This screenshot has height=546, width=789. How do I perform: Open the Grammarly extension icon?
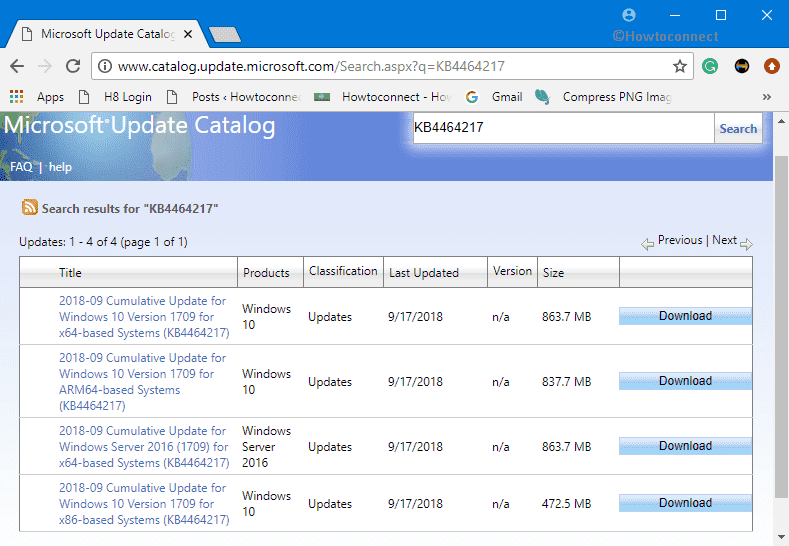pyautogui.click(x=710, y=66)
